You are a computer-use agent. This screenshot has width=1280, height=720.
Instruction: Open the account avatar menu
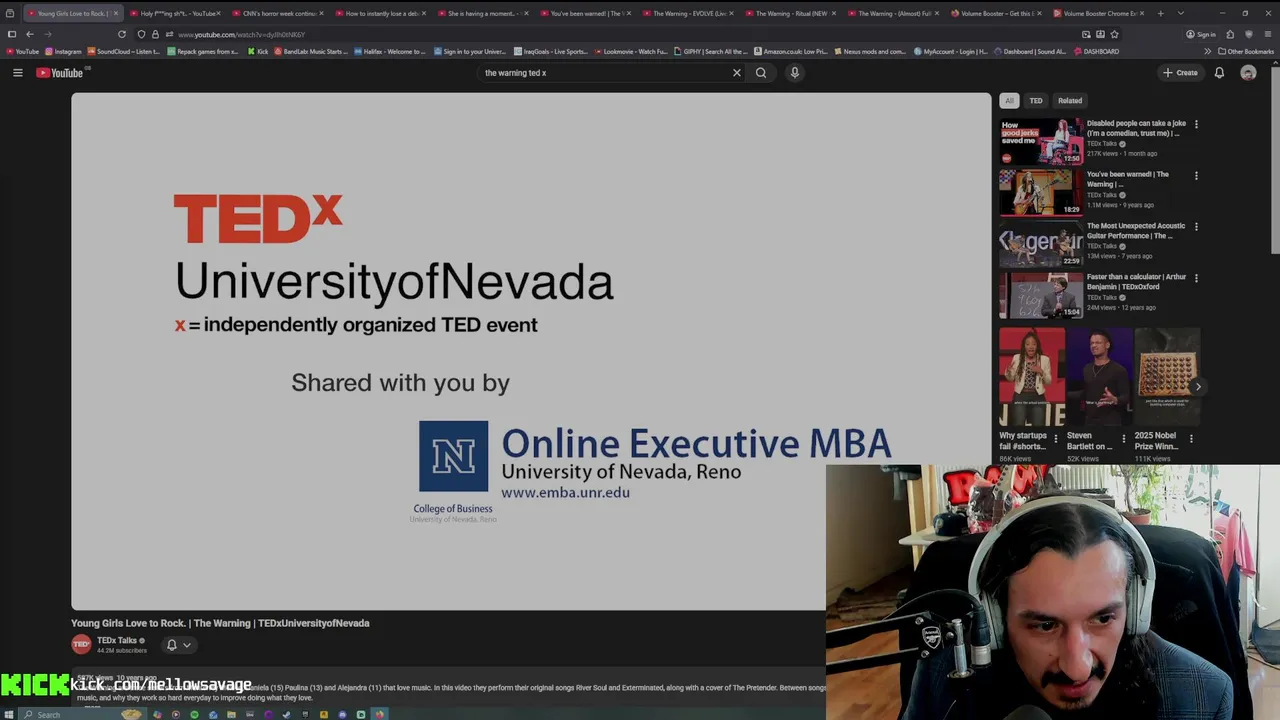pos(1248,73)
